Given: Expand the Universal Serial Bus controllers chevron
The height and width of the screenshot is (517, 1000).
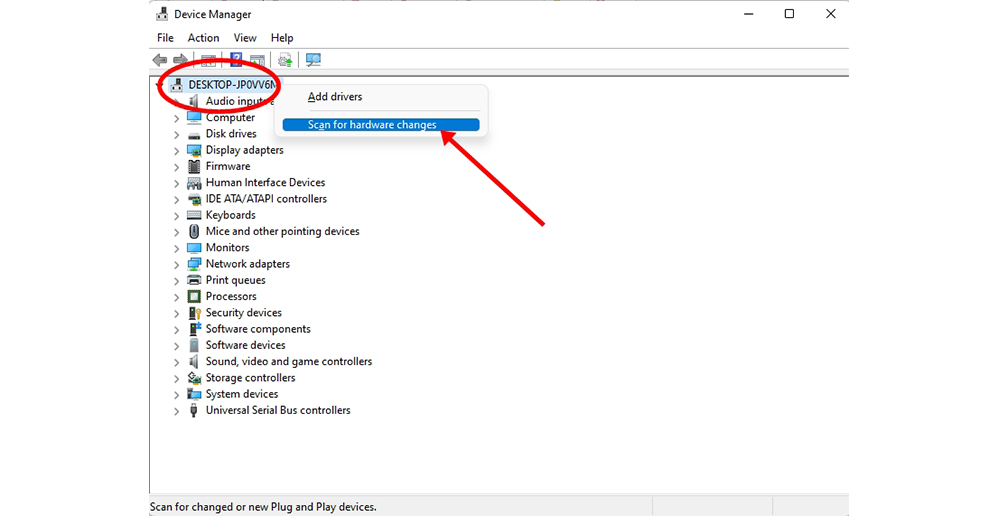Looking at the screenshot, I should (176, 411).
